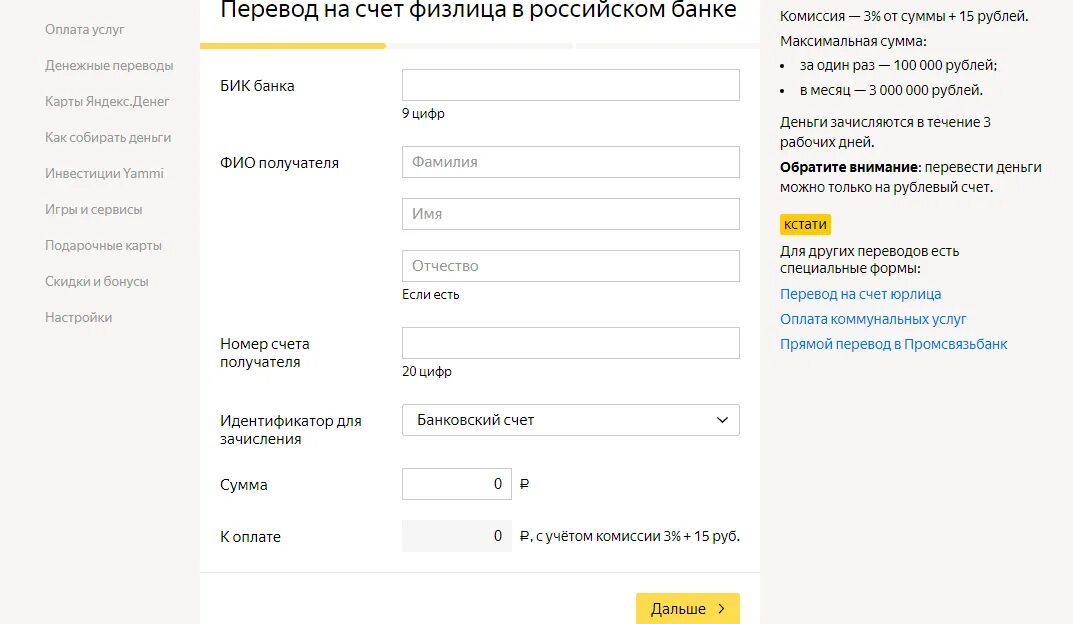Open the Банковский счет dropdown
The width and height of the screenshot is (1073, 624).
(560, 420)
